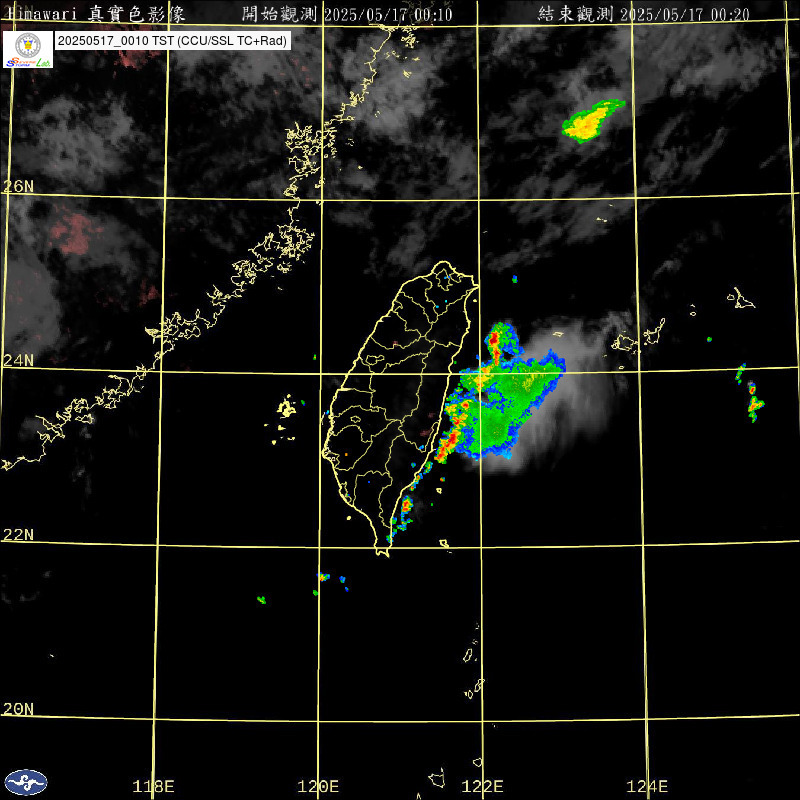The height and width of the screenshot is (800, 800).
Task: Click the 120E longitude label
Action: coord(318,787)
